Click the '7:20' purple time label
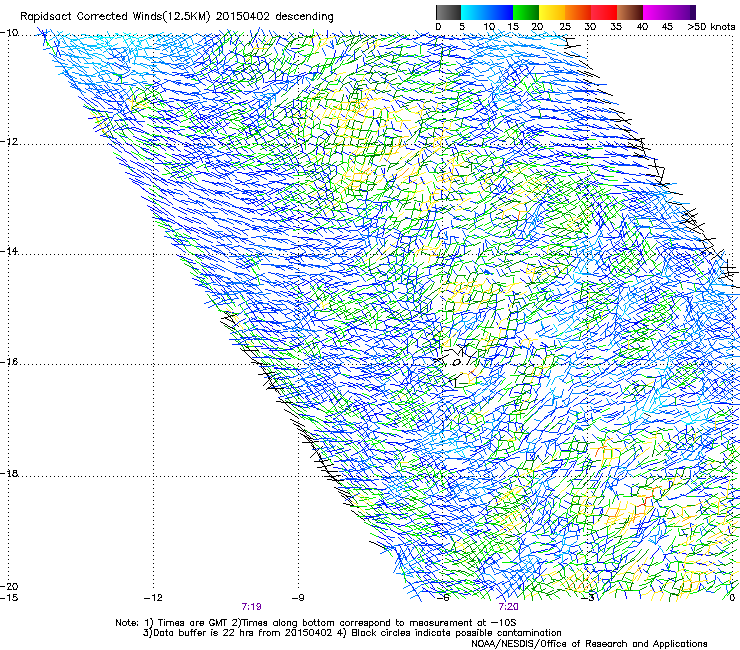This screenshot has height=650, width=740. tap(508, 607)
